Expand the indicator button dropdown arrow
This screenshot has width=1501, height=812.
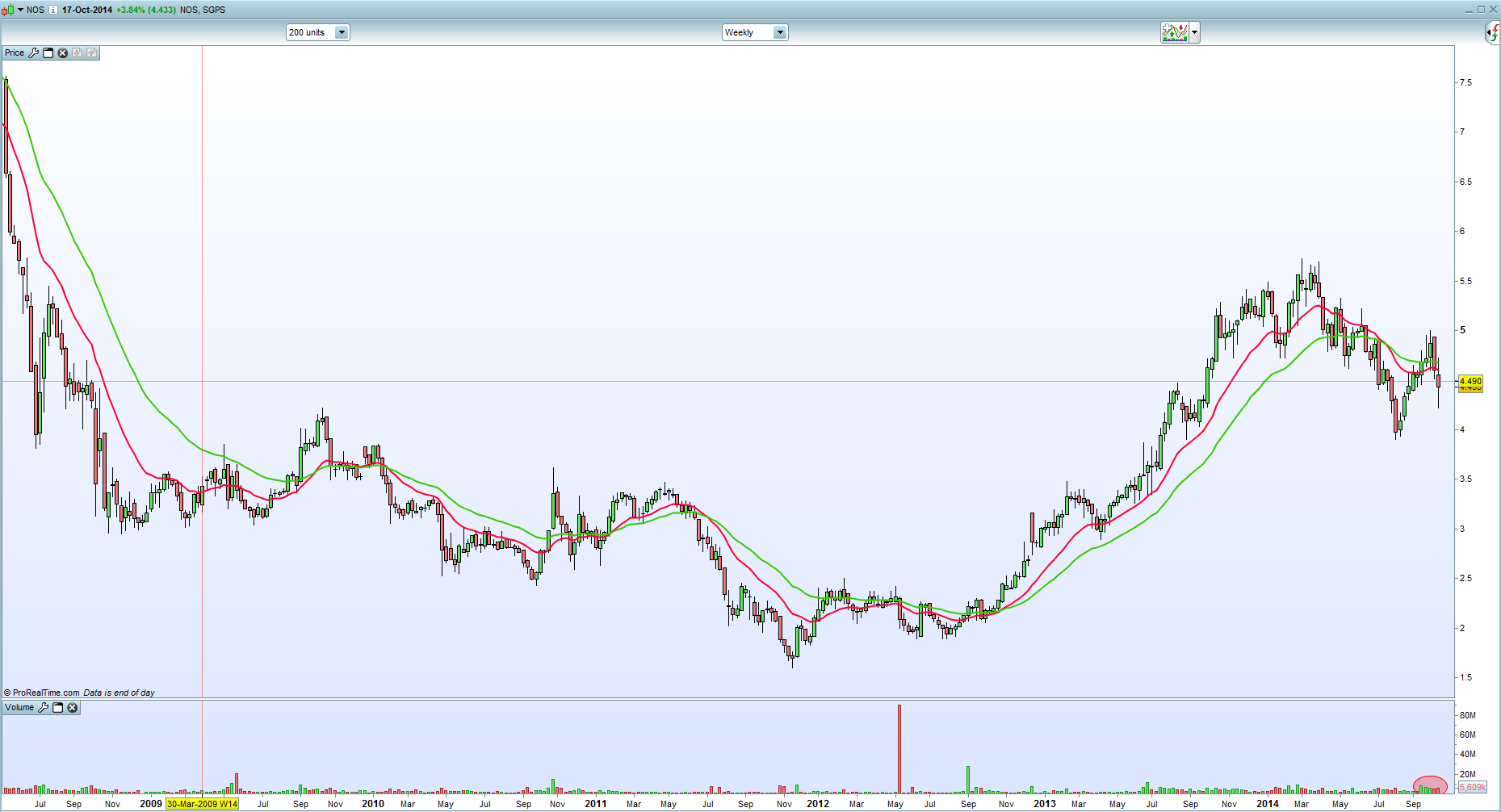[x=1195, y=32]
